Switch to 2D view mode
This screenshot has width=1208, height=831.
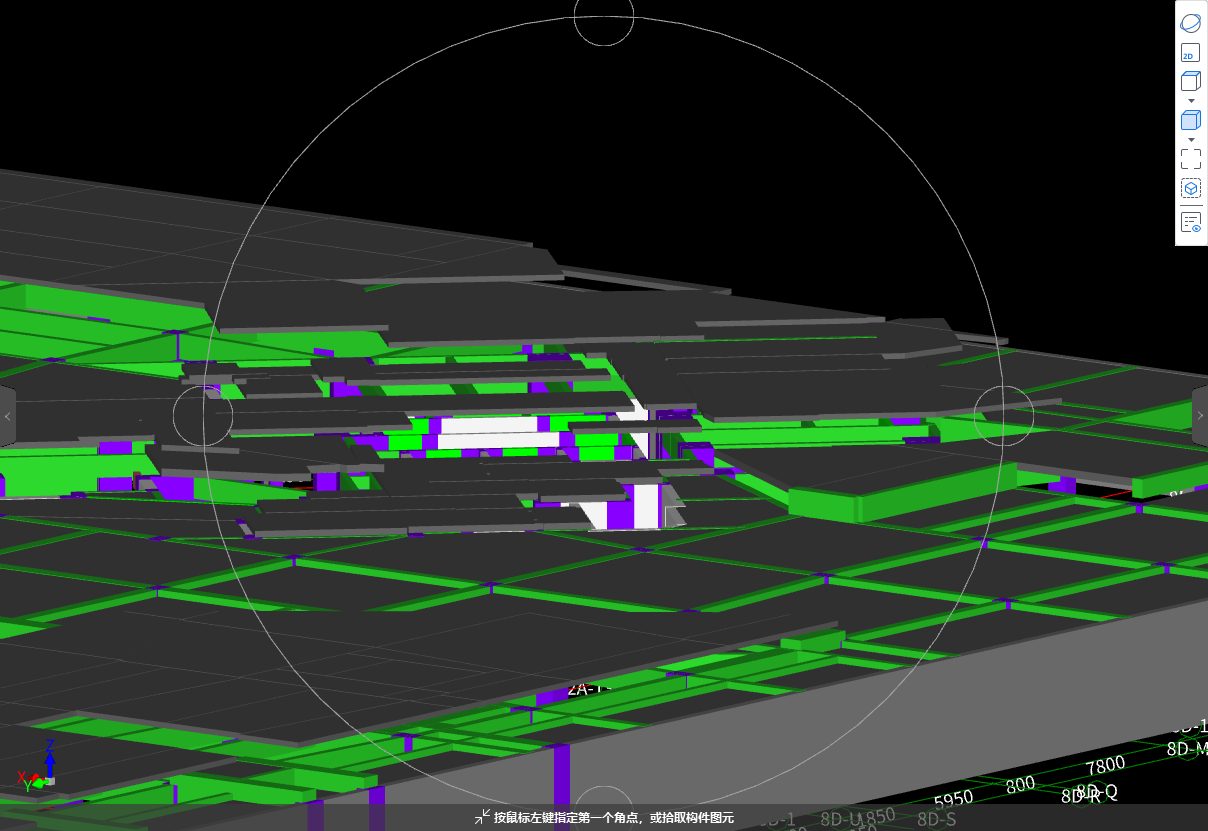[1190, 54]
